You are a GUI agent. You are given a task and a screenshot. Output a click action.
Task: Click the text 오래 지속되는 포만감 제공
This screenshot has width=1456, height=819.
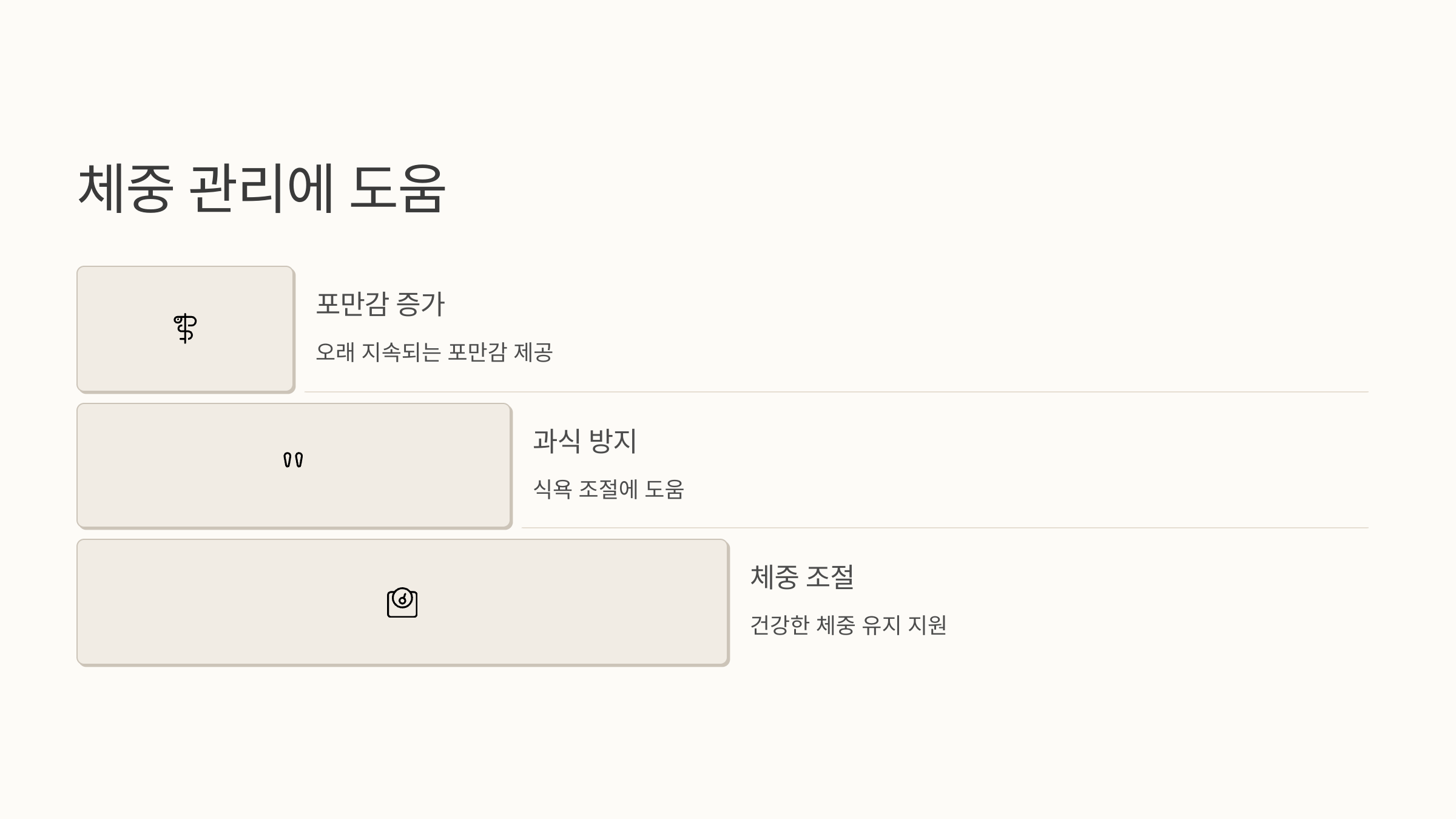click(x=434, y=352)
